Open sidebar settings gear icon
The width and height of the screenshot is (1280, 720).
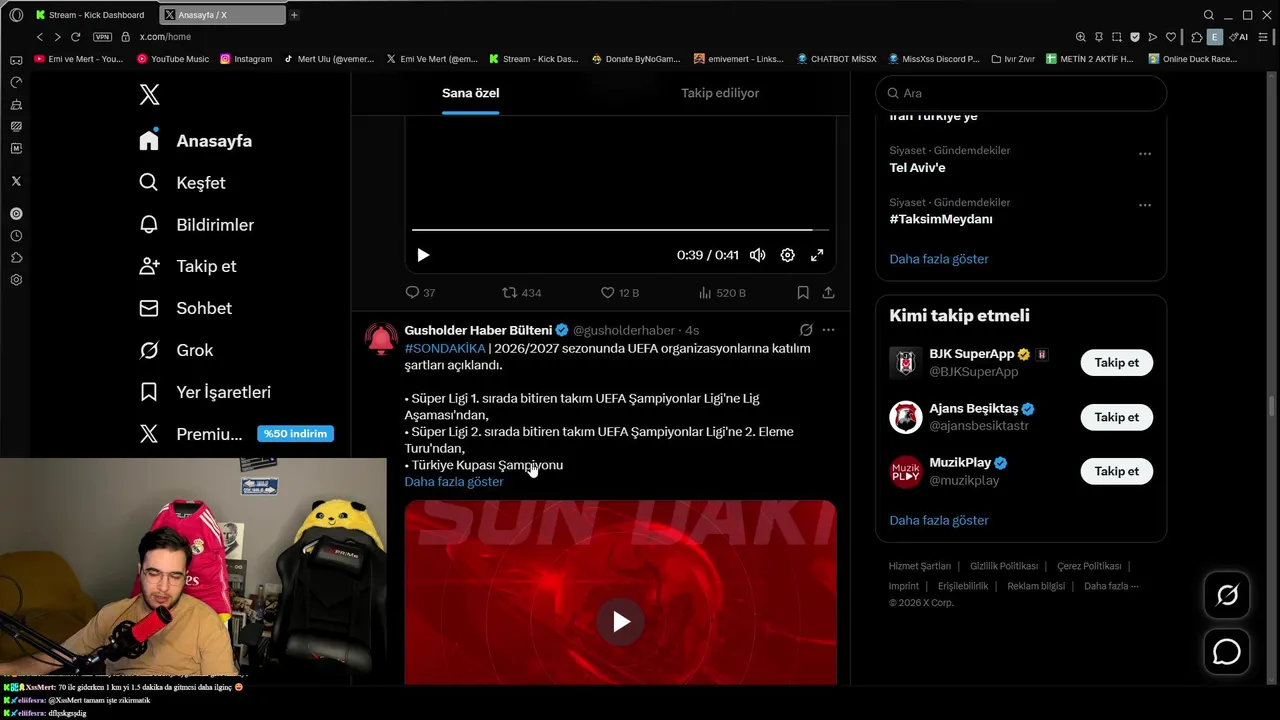(x=16, y=280)
